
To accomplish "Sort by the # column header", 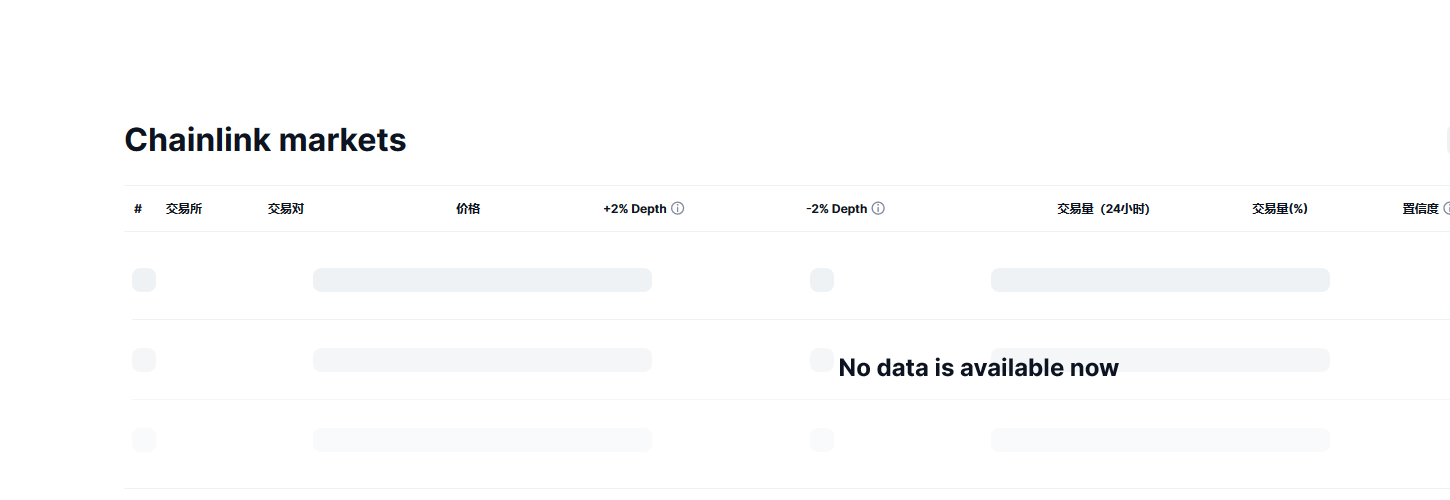I will 138,209.
